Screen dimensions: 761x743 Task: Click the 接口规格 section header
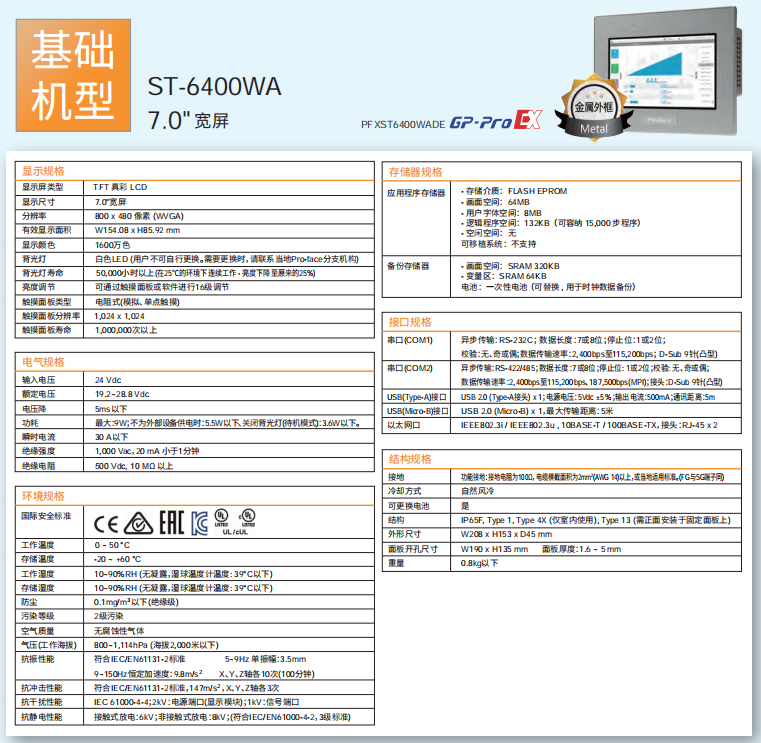click(410, 322)
